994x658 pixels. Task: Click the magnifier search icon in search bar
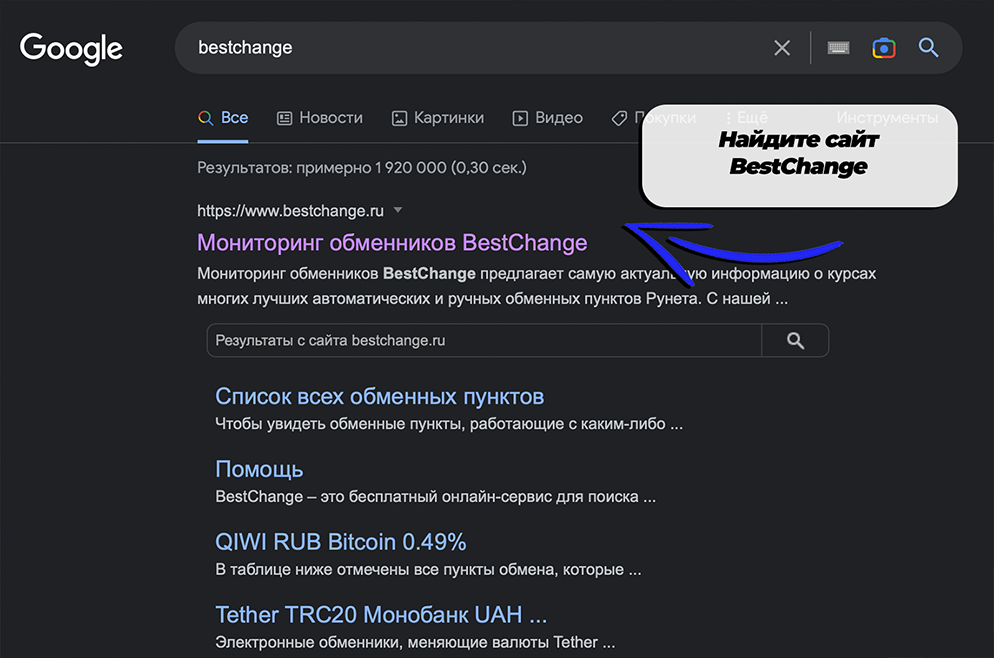(x=929, y=48)
